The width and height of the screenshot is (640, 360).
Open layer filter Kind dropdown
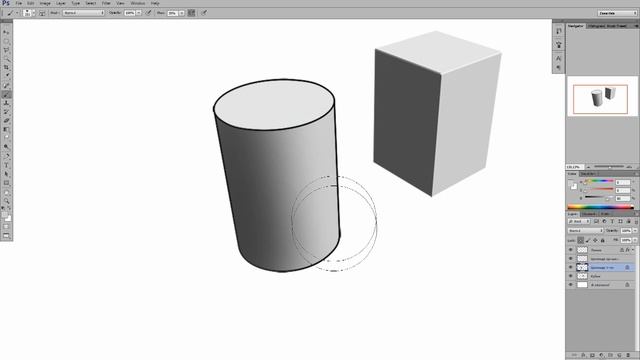click(578, 221)
